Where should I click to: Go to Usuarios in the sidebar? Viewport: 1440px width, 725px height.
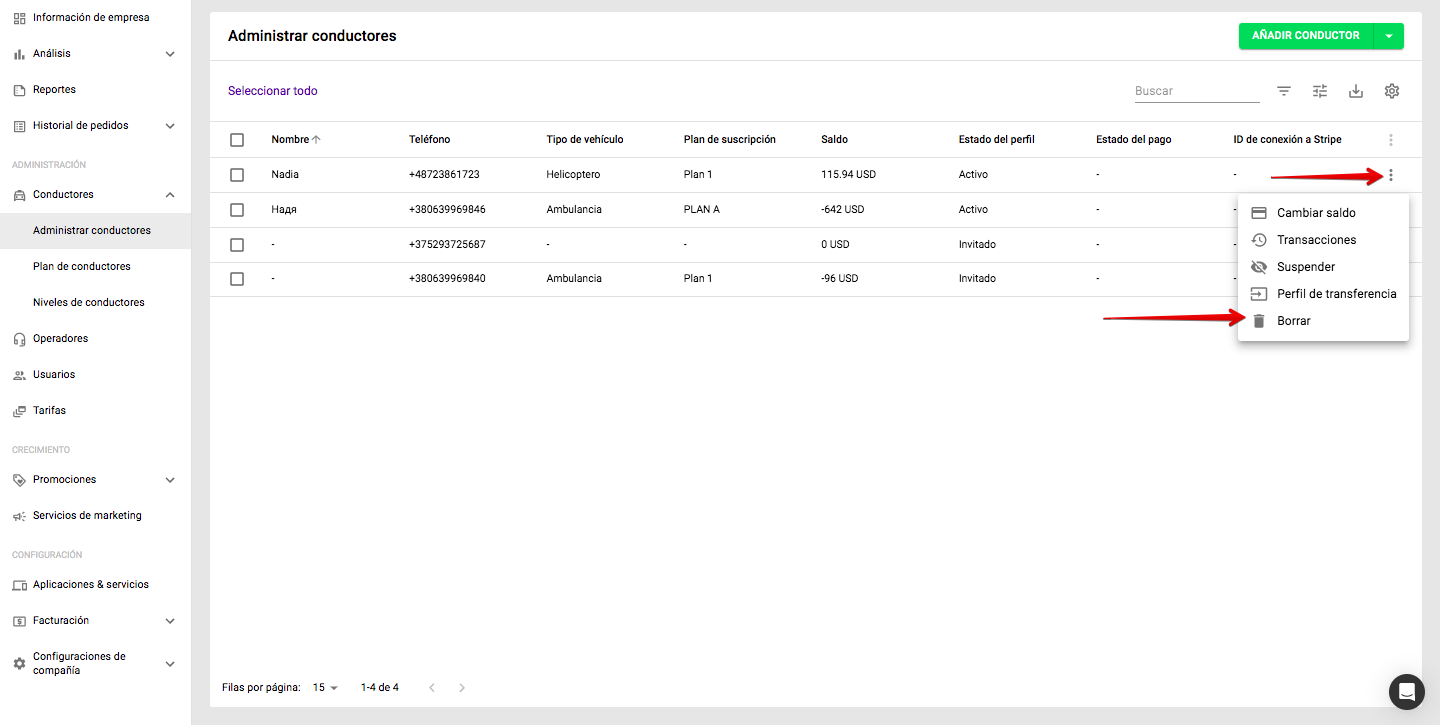click(x=54, y=375)
